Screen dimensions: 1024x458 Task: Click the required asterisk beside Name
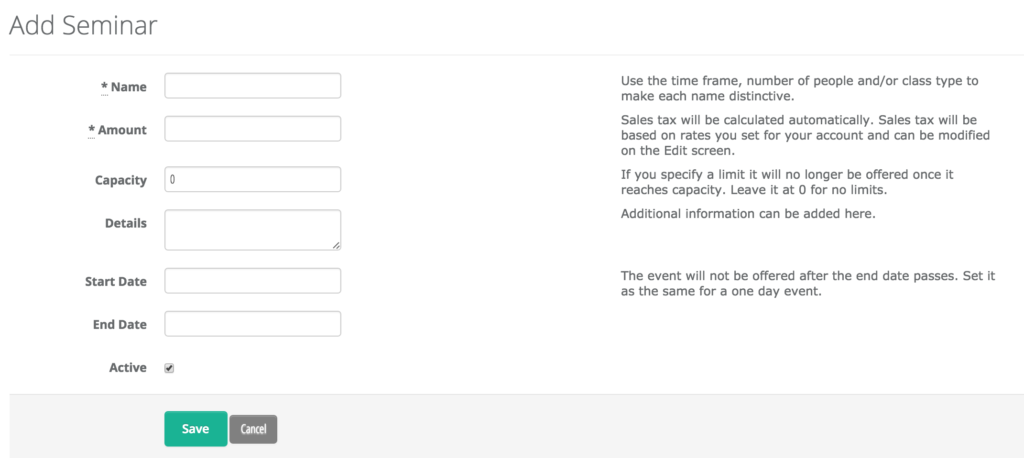104,87
